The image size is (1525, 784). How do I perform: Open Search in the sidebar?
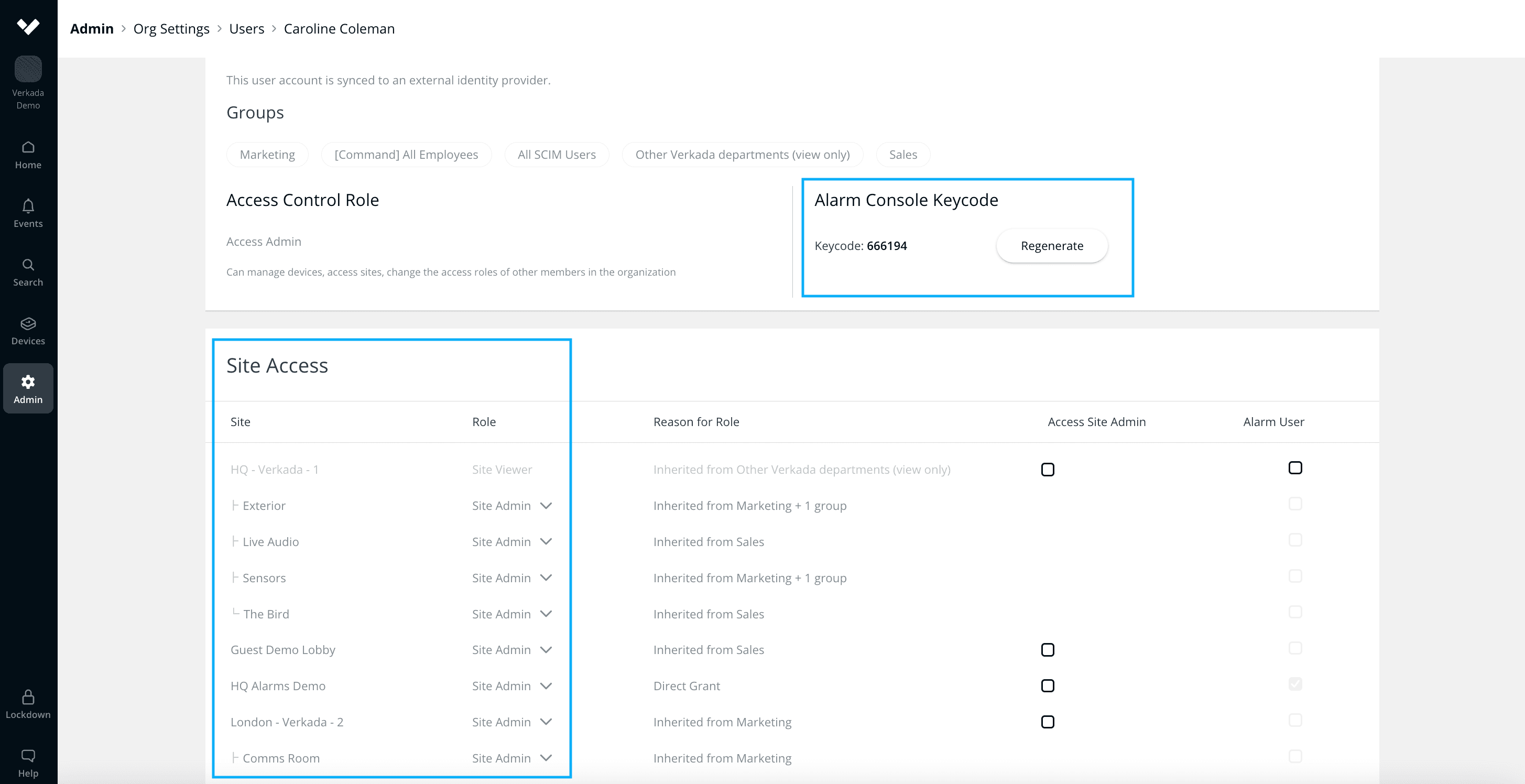coord(28,273)
